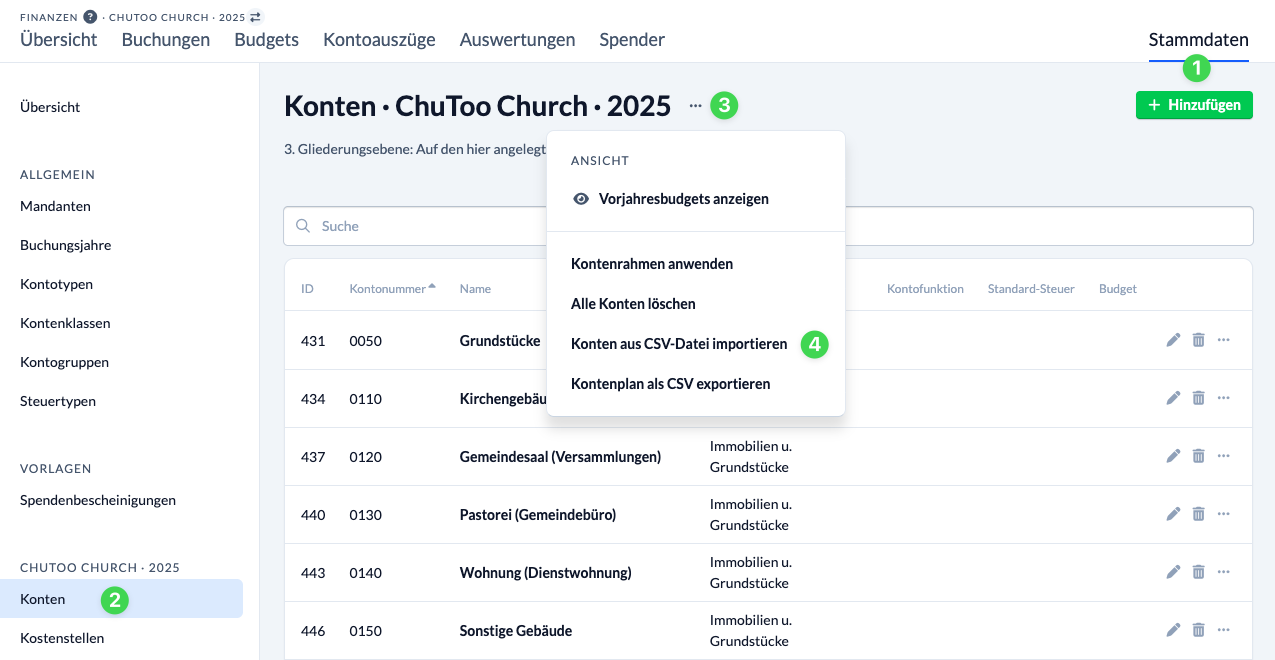Viewport: 1275px width, 660px height.
Task: Open Spendenbescheinigungen in the sidebar
Action: (98, 499)
